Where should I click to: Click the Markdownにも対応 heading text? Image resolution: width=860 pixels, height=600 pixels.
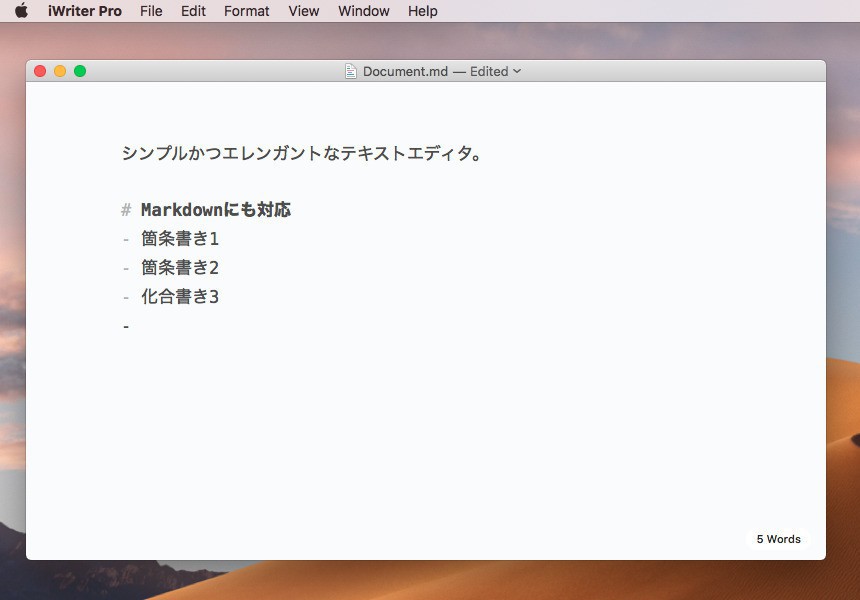(215, 210)
